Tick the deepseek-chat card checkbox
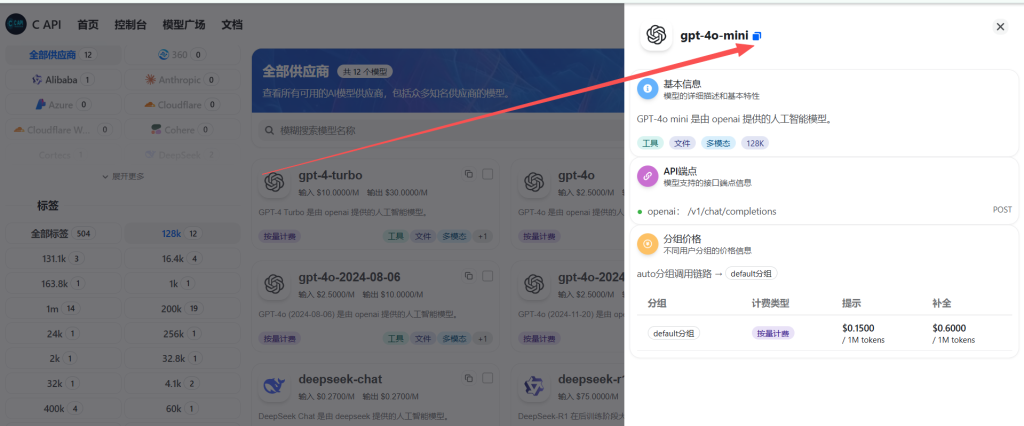The height and width of the screenshot is (426, 1024). [x=487, y=378]
